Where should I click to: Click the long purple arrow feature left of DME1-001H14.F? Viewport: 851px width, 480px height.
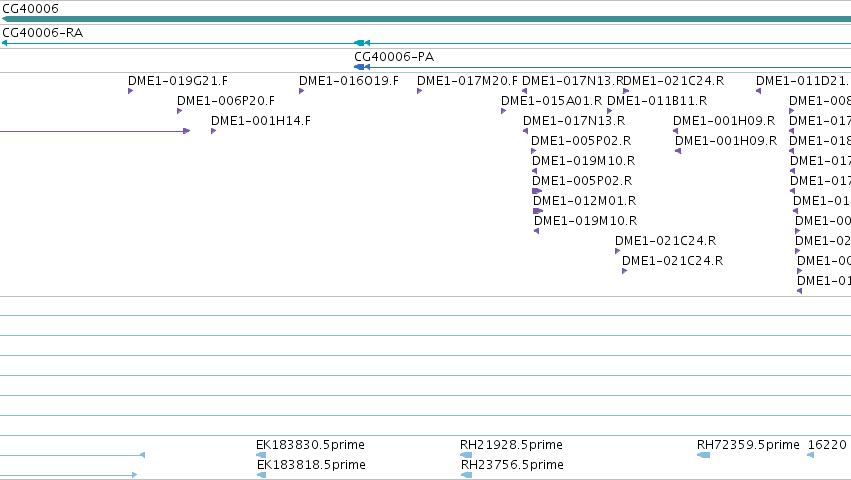[95, 131]
